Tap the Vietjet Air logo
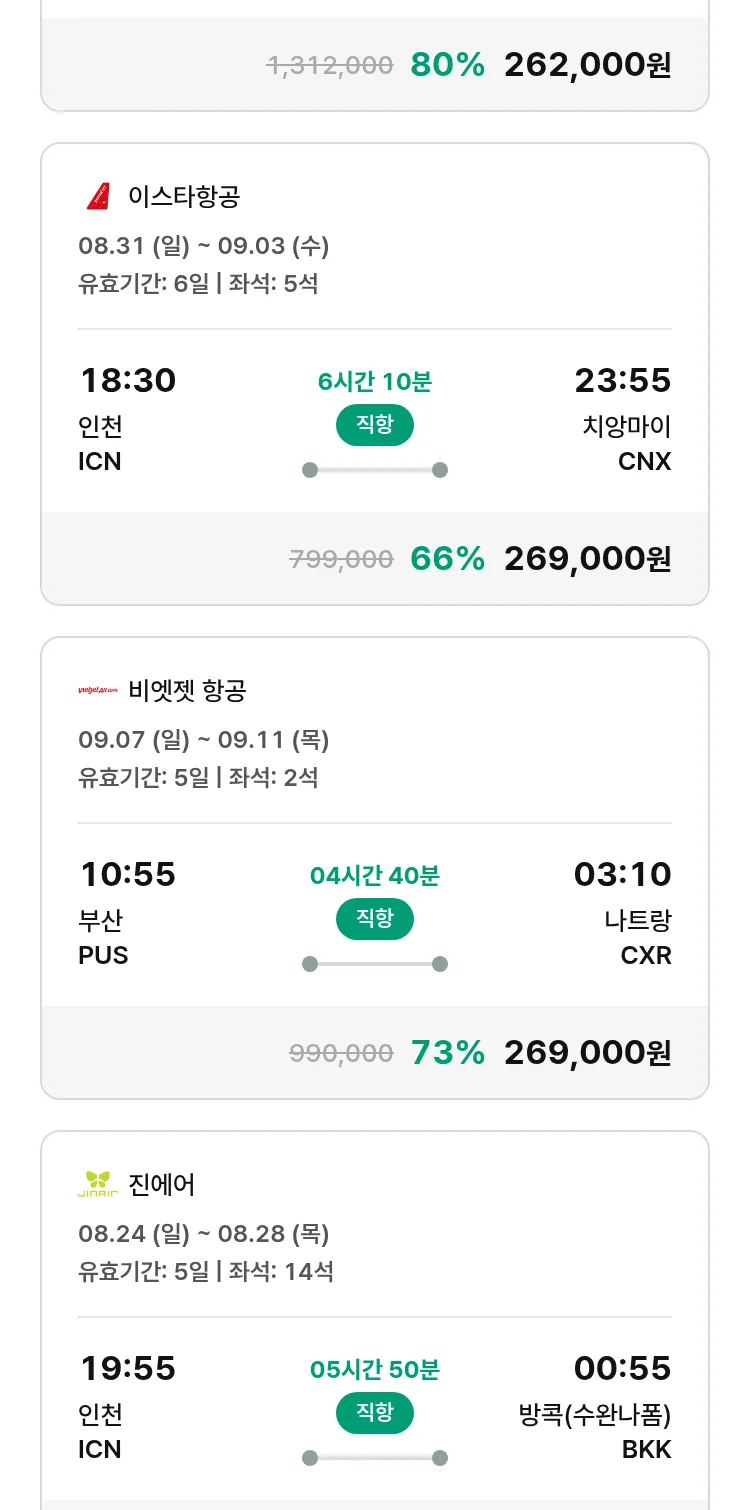Image resolution: width=750 pixels, height=1510 pixels. tap(98, 690)
